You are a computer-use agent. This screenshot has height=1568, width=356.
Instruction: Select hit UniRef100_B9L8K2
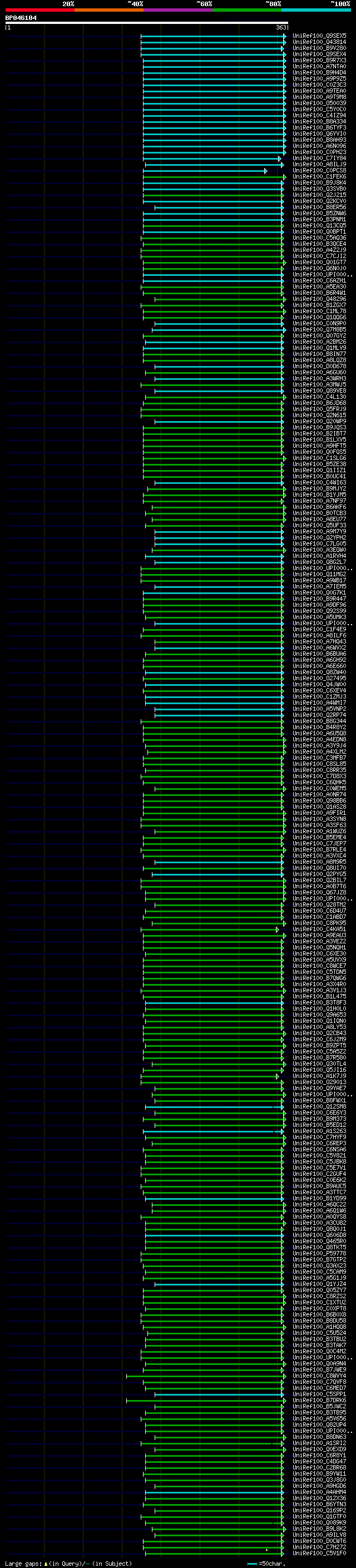tap(319, 1529)
